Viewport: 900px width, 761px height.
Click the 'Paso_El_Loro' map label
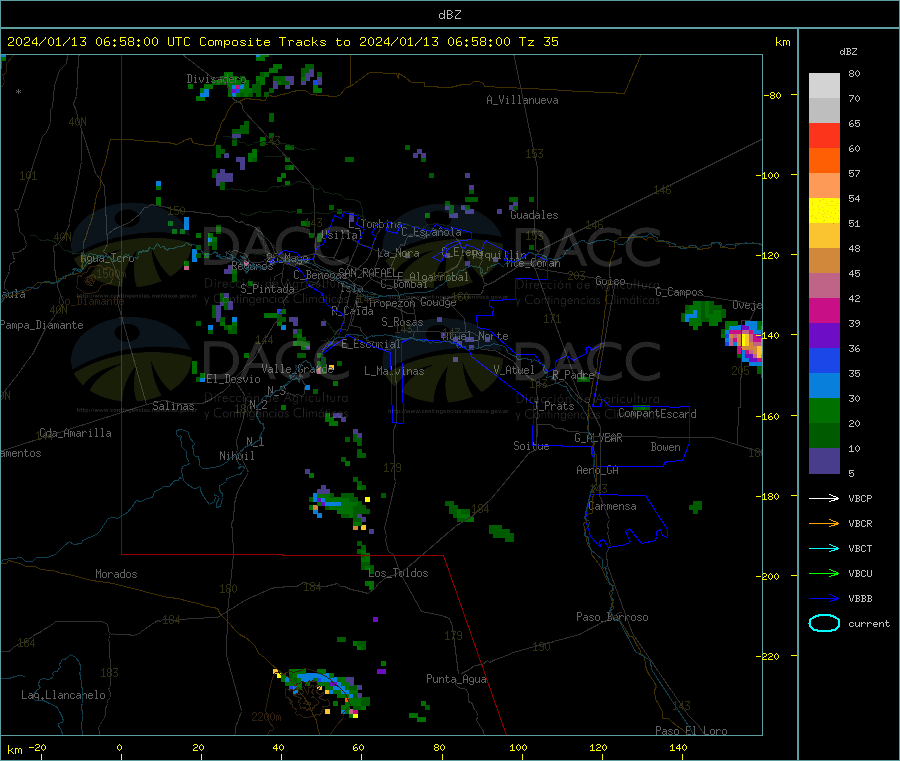coord(691,731)
